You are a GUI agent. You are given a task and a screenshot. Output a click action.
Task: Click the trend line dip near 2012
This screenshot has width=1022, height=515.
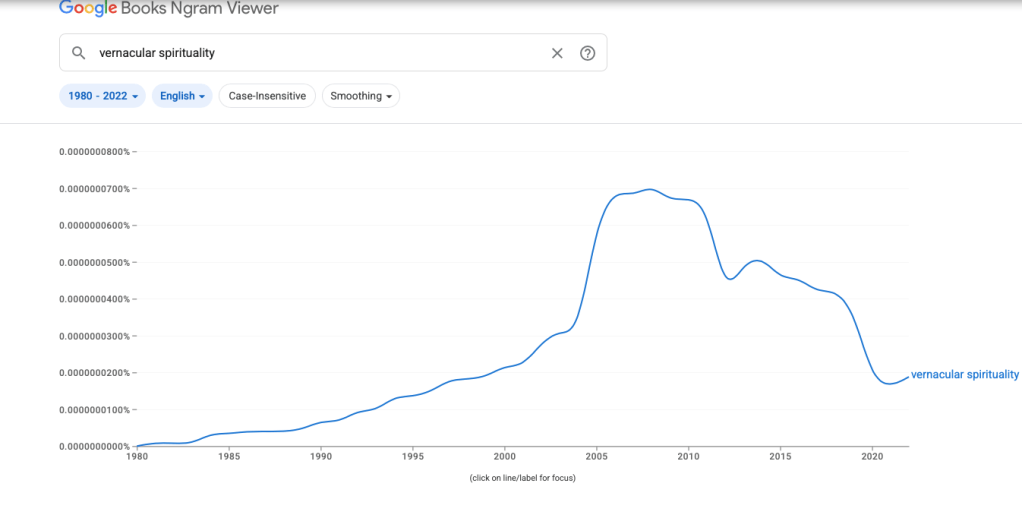(x=730, y=279)
